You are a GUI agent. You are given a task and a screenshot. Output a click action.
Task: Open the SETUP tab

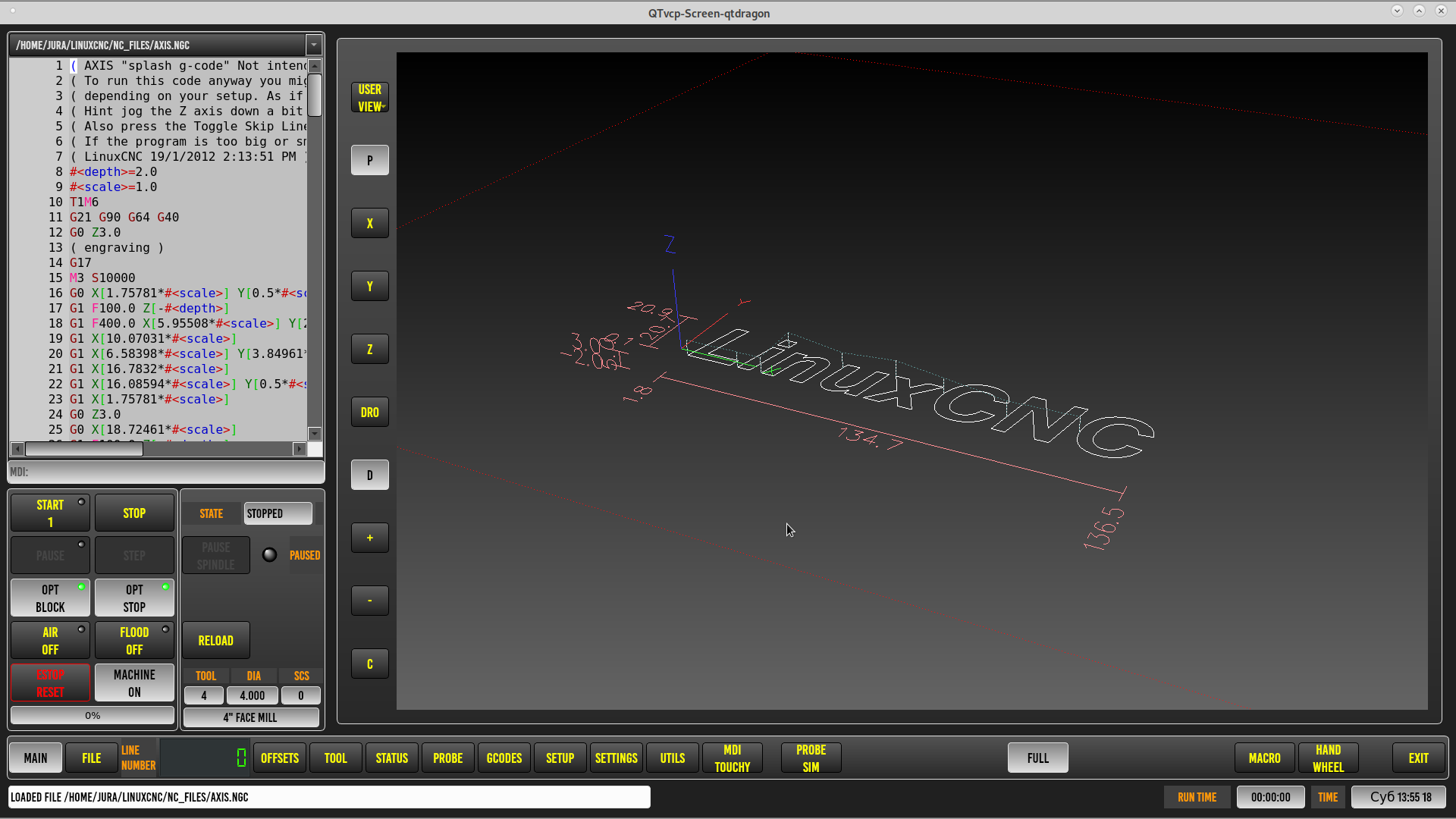(x=560, y=758)
